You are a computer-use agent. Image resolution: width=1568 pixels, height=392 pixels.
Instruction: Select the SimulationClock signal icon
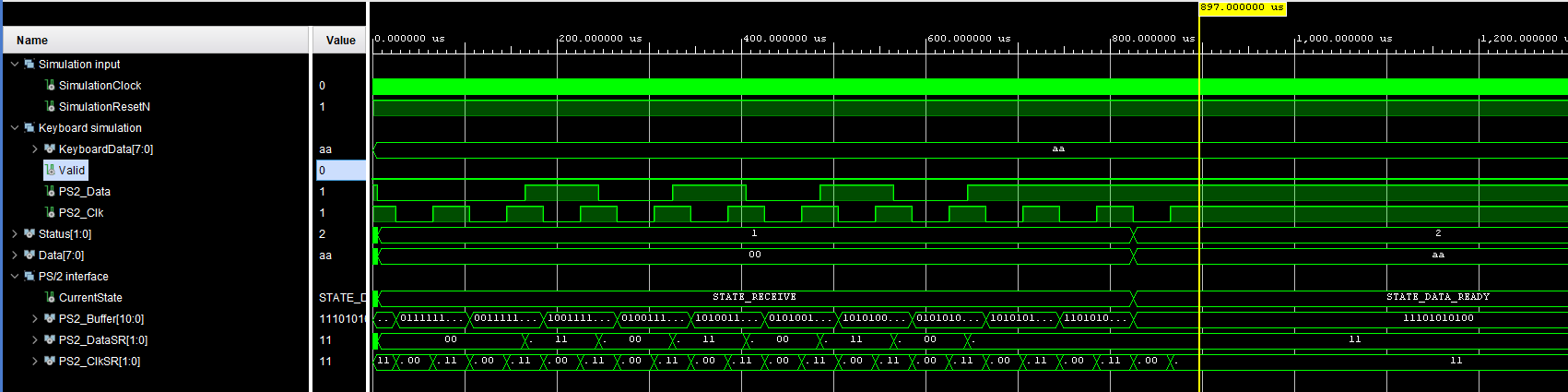50,85
